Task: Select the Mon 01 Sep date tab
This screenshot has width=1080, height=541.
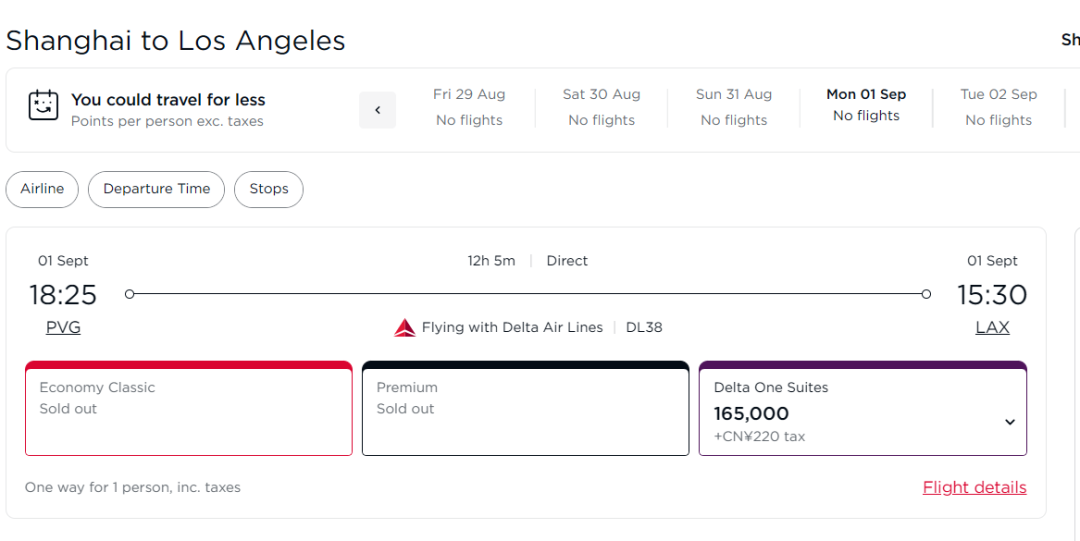Action: coord(866,105)
